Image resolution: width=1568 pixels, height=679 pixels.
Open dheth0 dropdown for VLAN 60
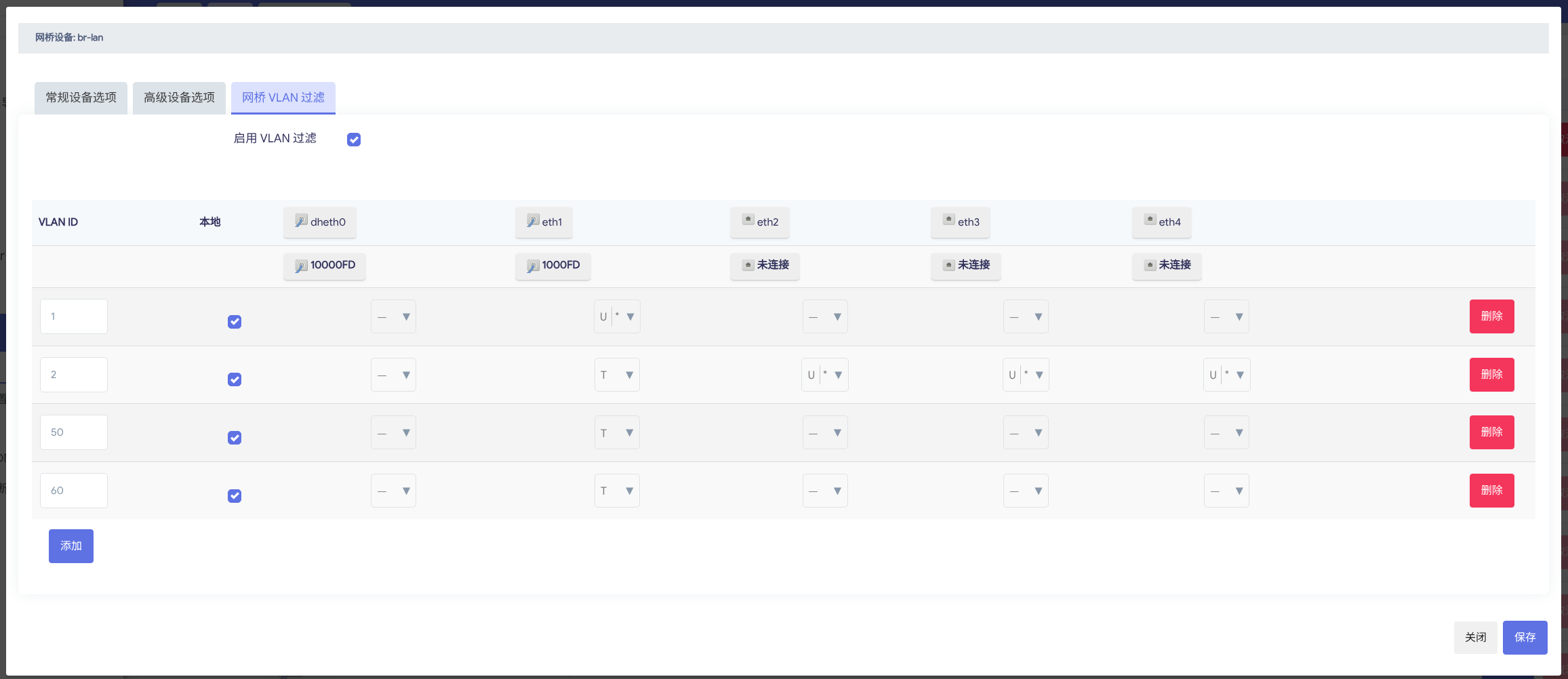coord(393,491)
